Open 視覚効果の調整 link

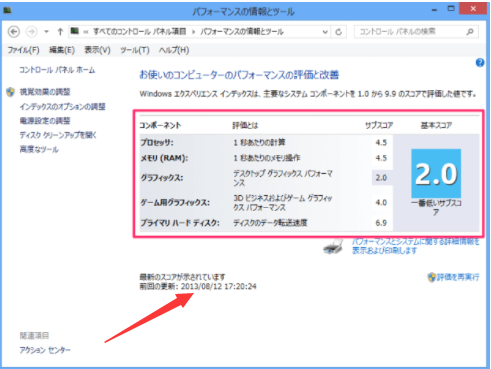[x=45, y=92]
